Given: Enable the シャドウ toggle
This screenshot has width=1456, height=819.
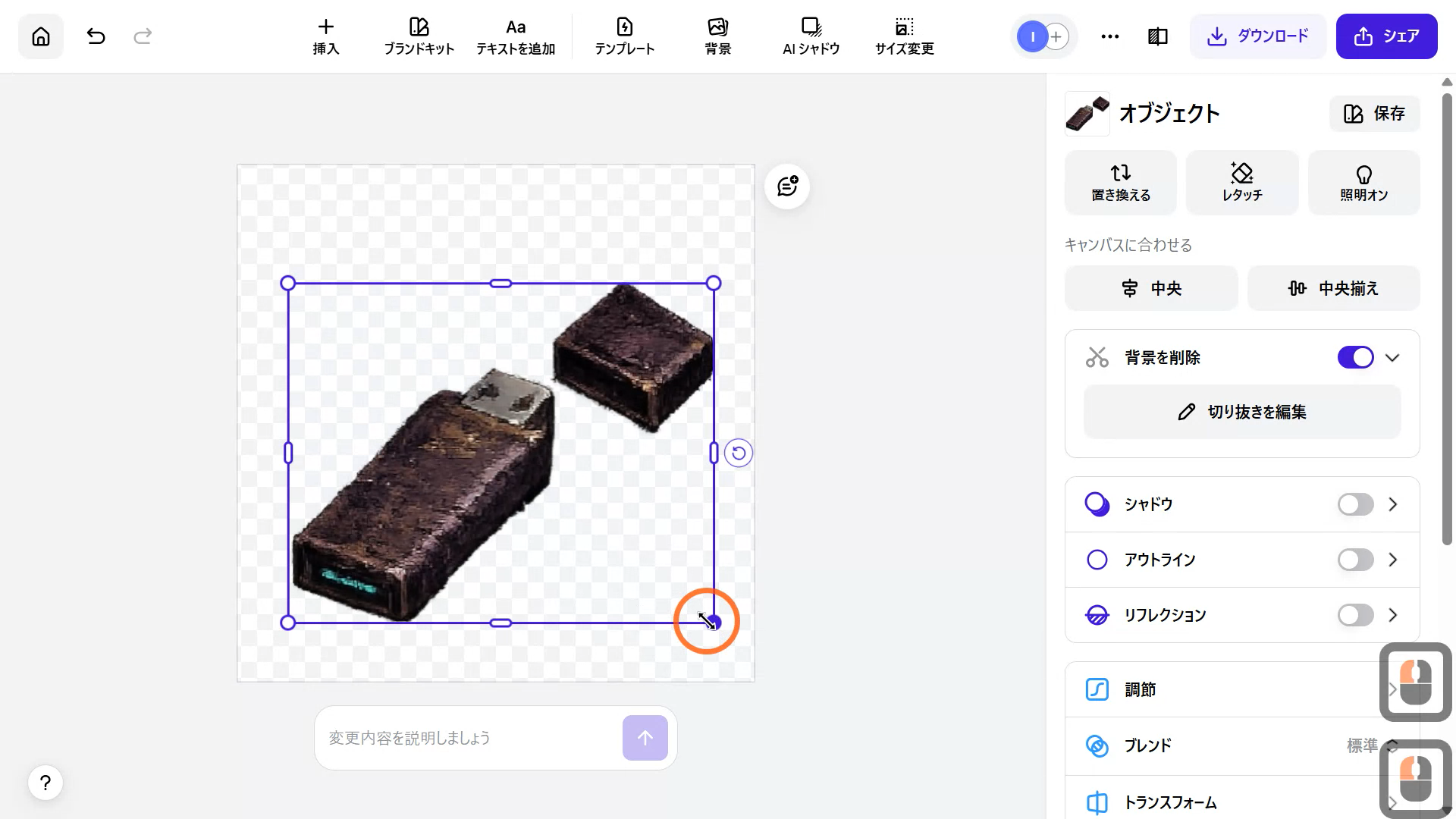Looking at the screenshot, I should point(1355,504).
